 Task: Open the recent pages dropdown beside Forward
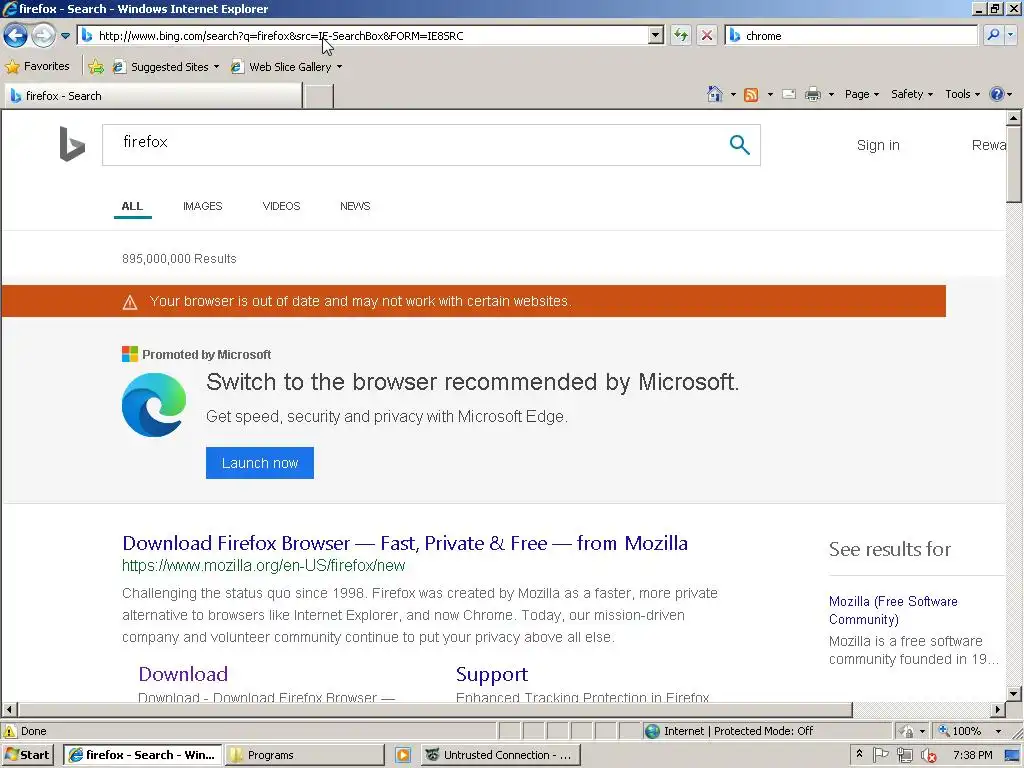click(x=65, y=36)
